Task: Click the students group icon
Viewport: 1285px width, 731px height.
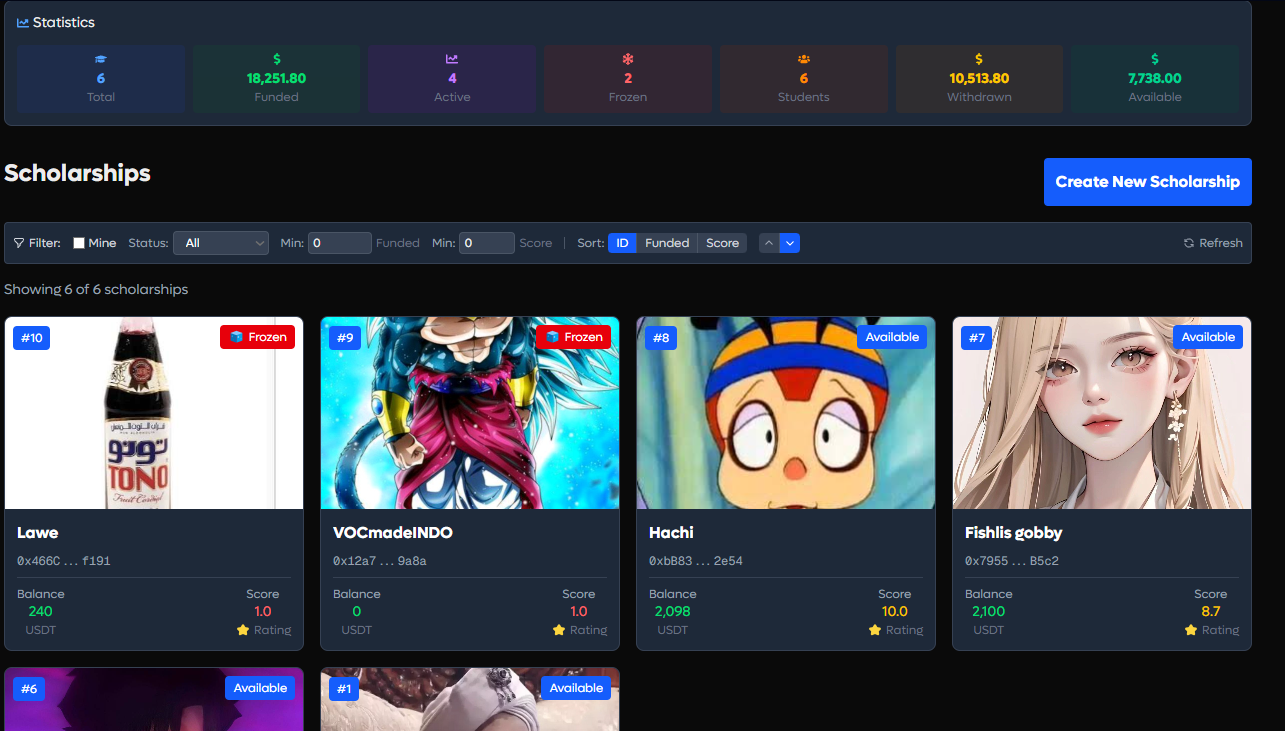Action: tap(804, 59)
